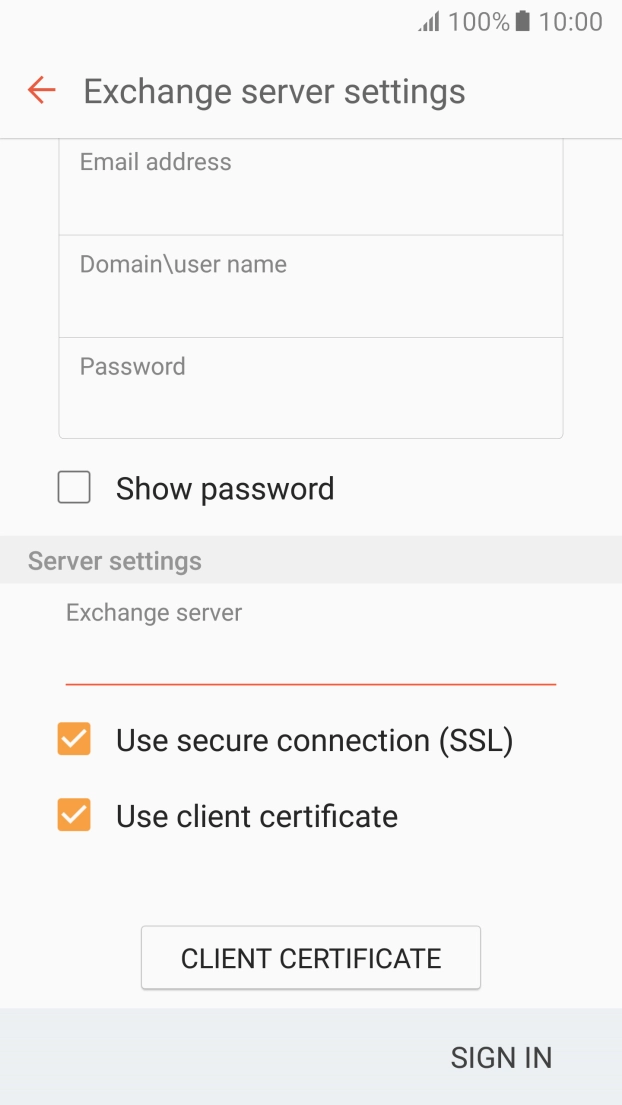Tap SIGN IN to submit credentials
Viewport: 622px width, 1105px height.
tap(501, 1057)
